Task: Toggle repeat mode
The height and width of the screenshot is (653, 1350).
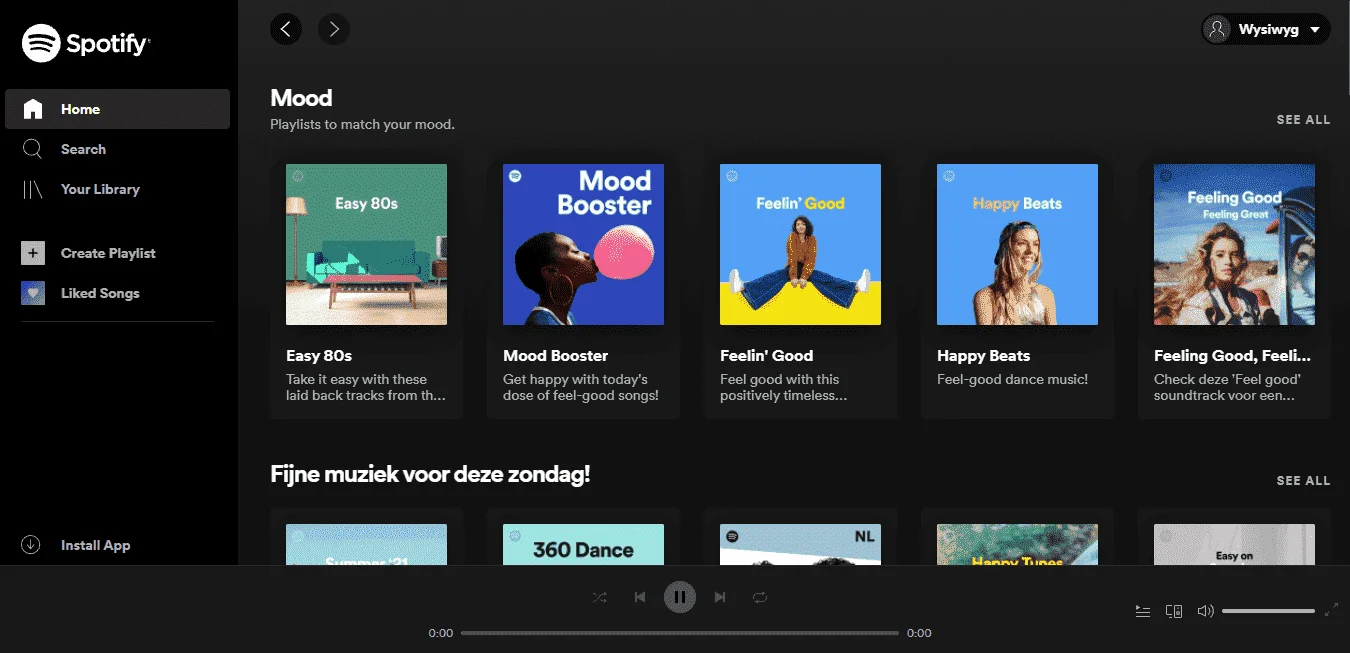Action: coord(760,597)
